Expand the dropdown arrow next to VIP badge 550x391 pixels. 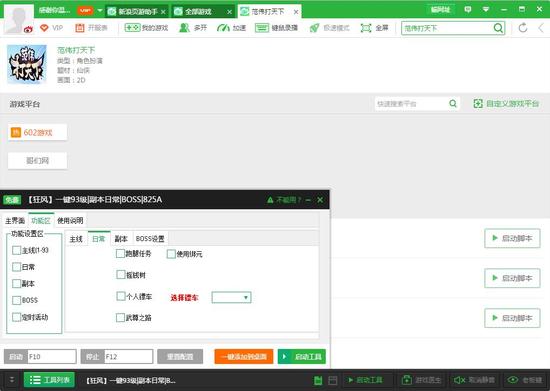(x=100, y=11)
